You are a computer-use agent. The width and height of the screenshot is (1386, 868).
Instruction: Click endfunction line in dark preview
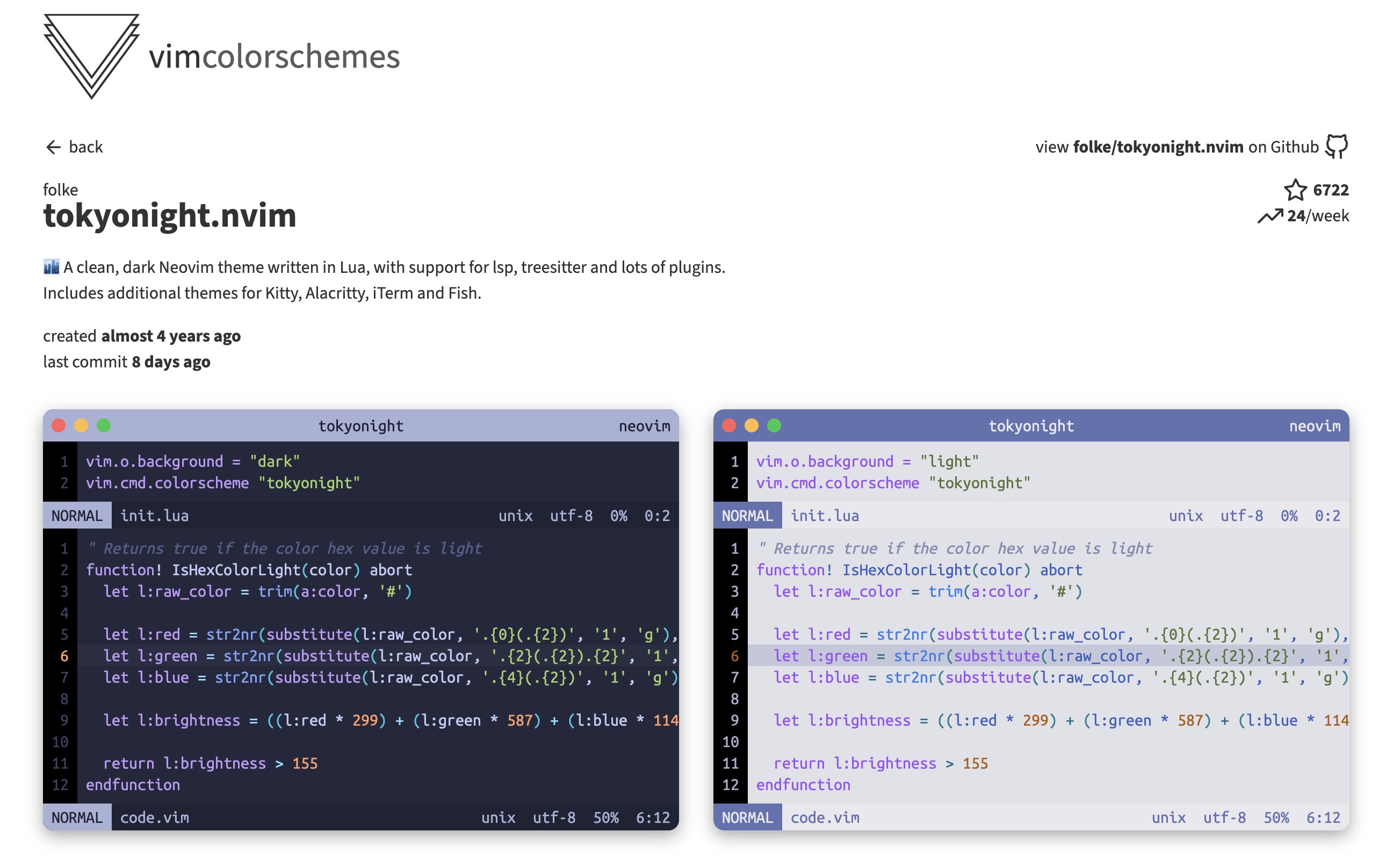(x=133, y=785)
